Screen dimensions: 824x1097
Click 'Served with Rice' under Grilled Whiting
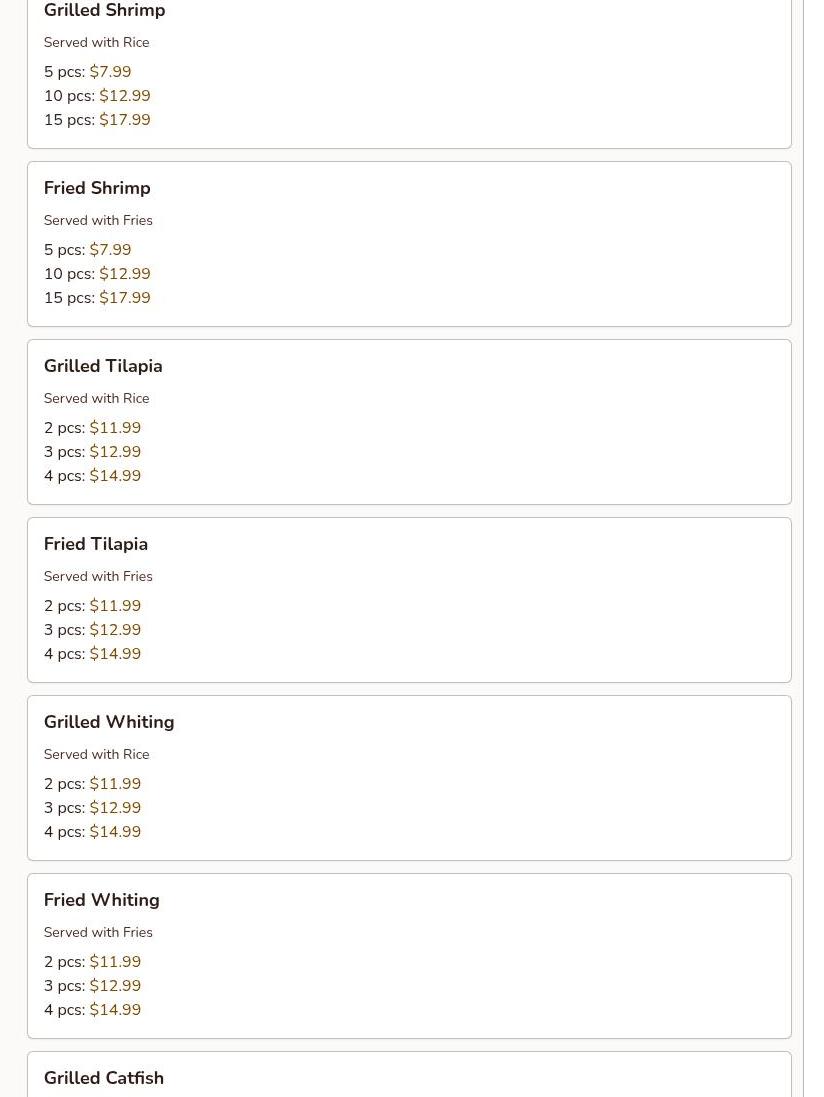pos(97,754)
